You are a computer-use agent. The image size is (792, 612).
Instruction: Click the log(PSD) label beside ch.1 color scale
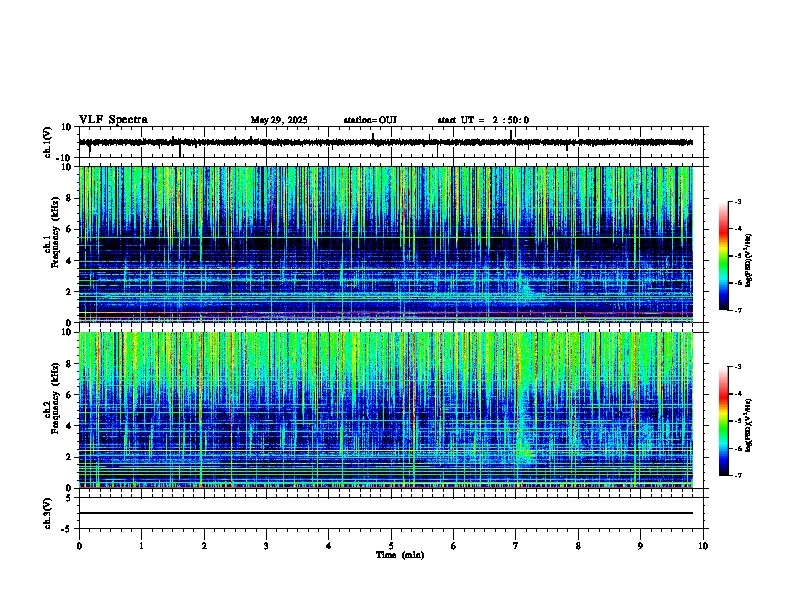point(749,261)
